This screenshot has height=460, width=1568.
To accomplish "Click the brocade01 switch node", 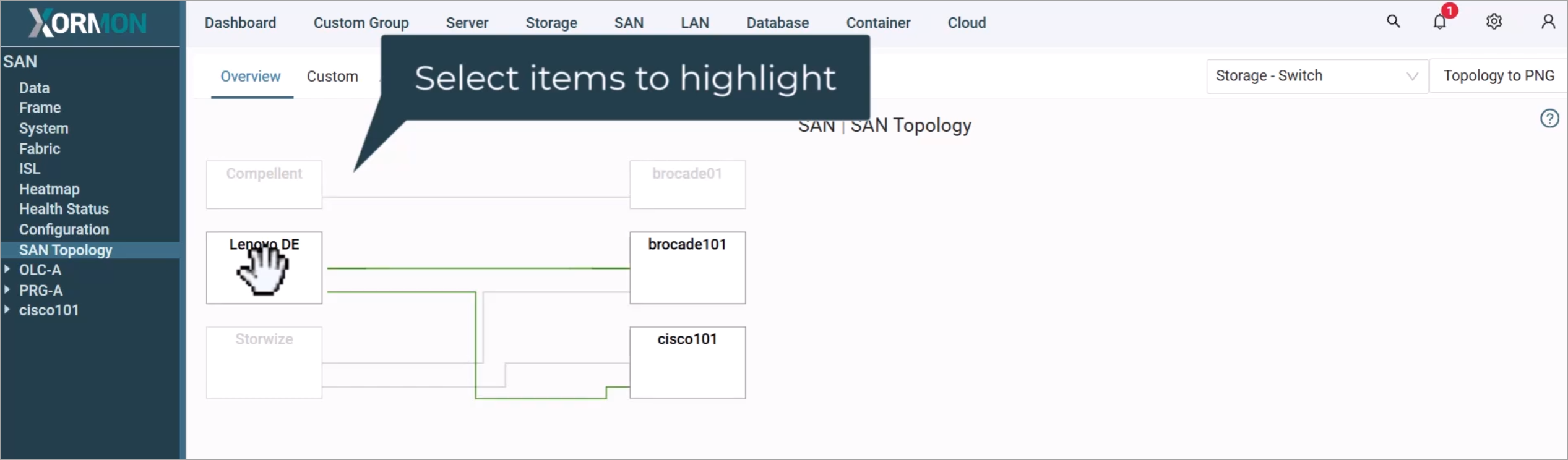I will pyautogui.click(x=687, y=185).
